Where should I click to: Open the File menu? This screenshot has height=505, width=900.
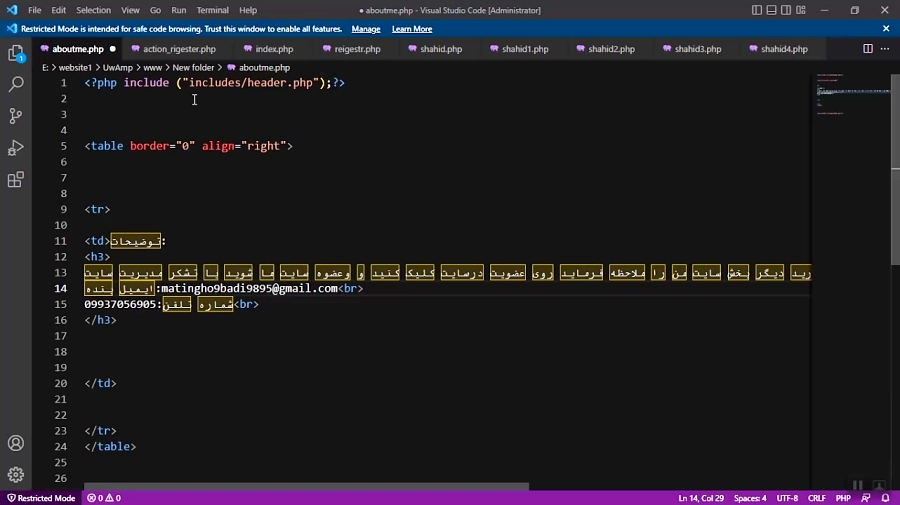click(x=34, y=10)
